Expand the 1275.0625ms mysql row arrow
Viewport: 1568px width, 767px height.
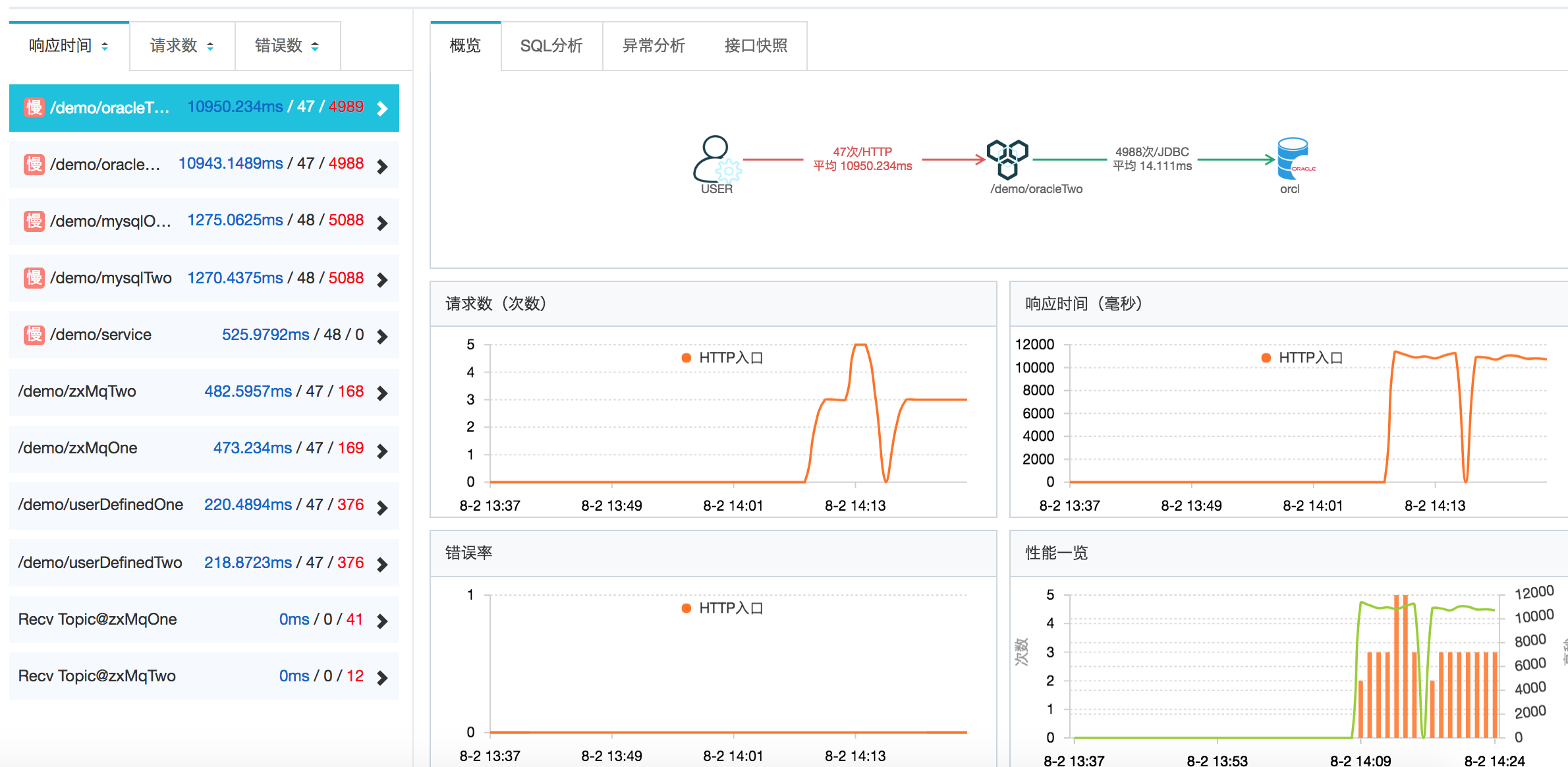382,223
